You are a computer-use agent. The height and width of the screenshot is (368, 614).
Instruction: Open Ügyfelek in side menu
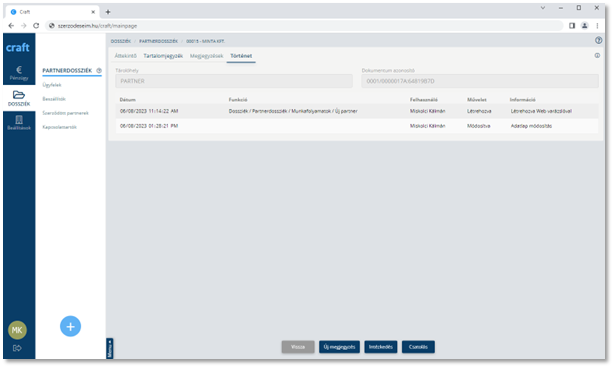[52, 85]
